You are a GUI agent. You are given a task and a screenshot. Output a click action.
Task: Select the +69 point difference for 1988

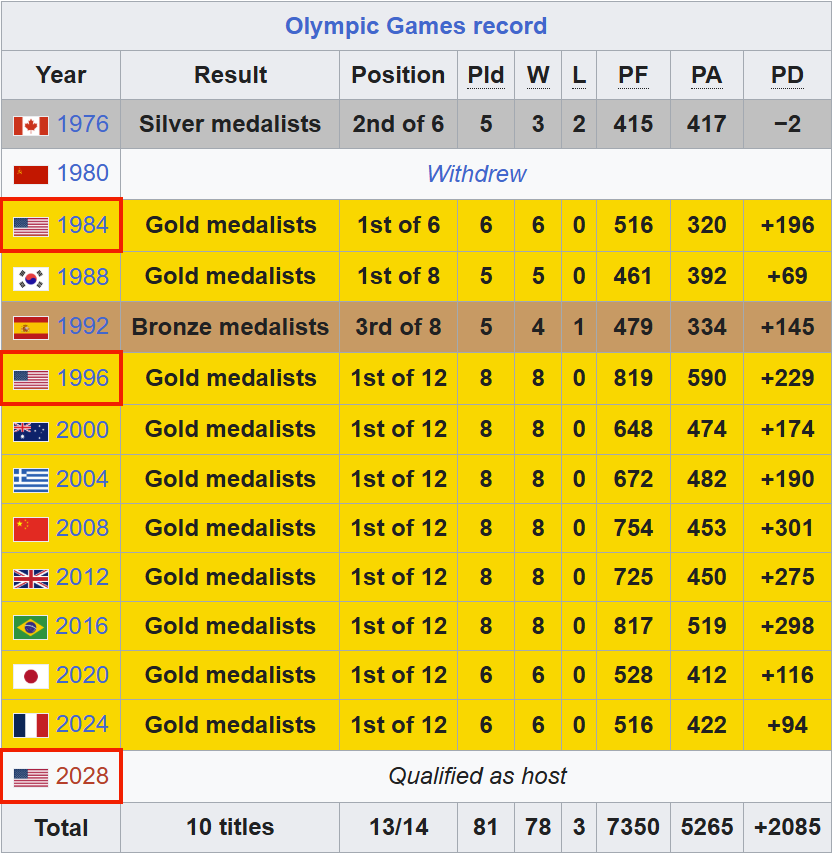click(787, 276)
